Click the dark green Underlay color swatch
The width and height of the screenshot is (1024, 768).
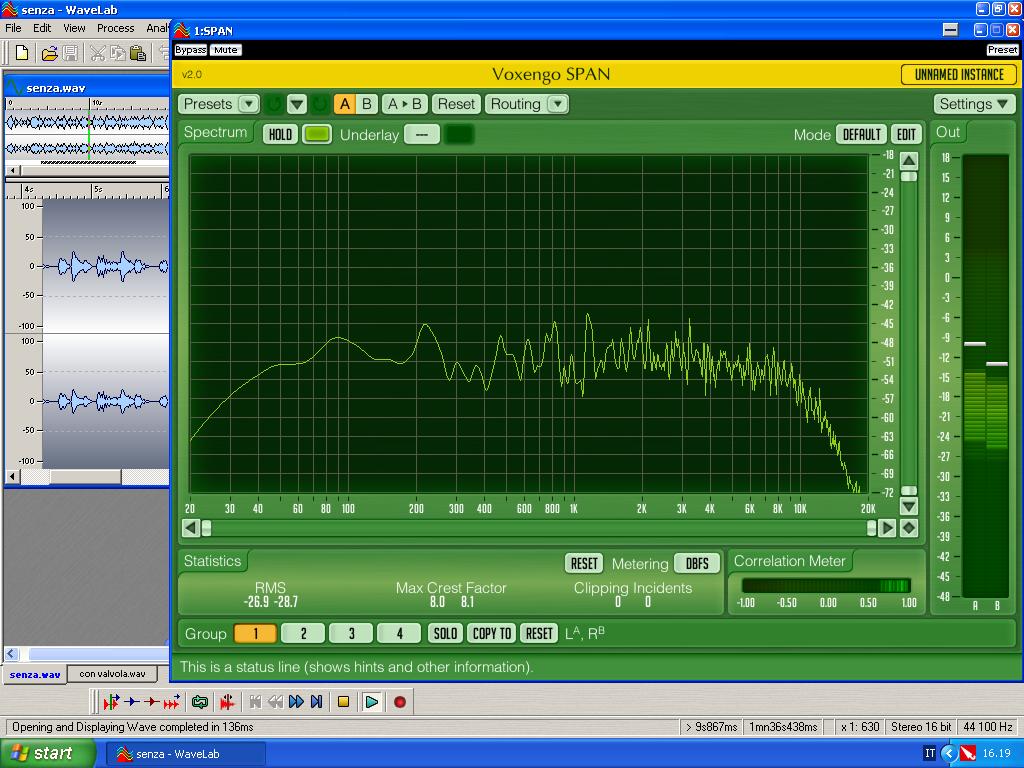459,135
